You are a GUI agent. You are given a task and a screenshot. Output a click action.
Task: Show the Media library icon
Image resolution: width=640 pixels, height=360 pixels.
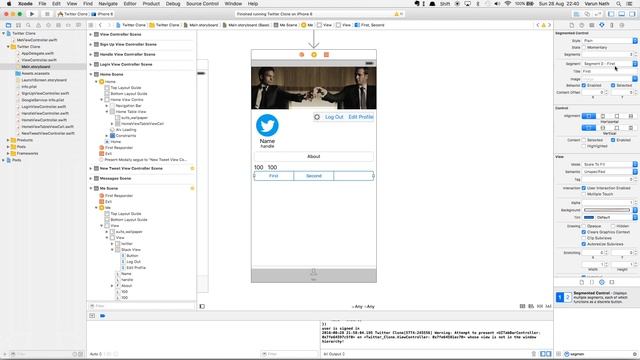click(x=611, y=282)
